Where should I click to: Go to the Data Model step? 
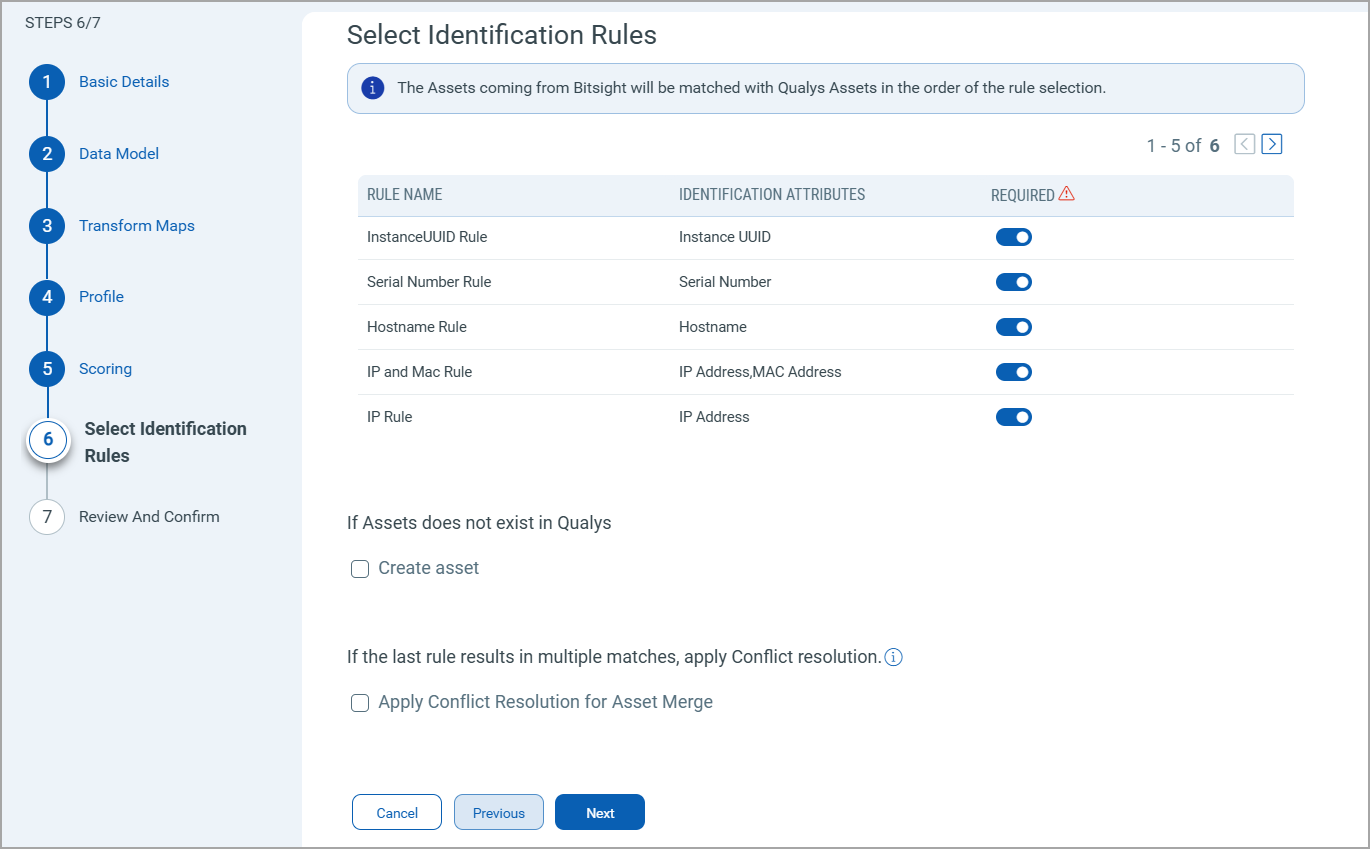[x=46, y=154]
